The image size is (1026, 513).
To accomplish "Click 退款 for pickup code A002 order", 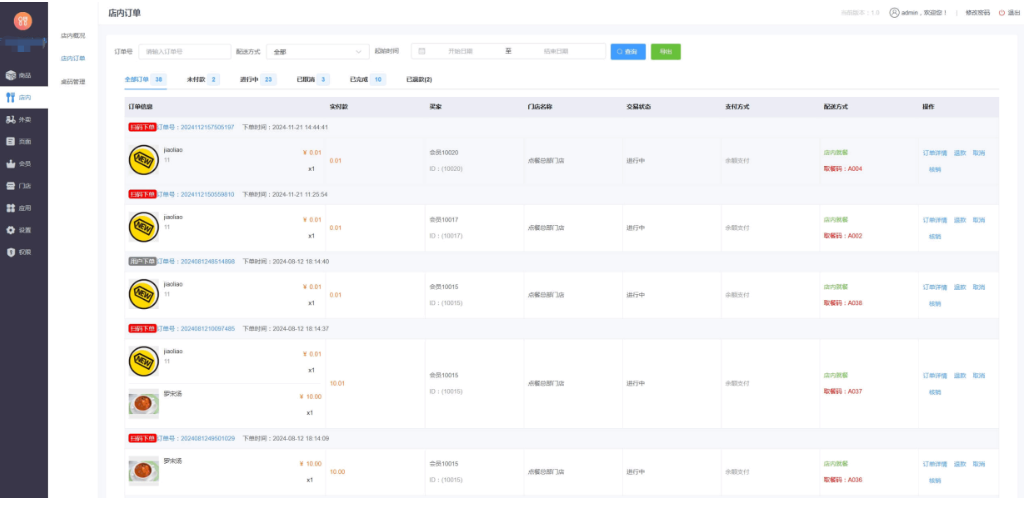I will coord(959,220).
